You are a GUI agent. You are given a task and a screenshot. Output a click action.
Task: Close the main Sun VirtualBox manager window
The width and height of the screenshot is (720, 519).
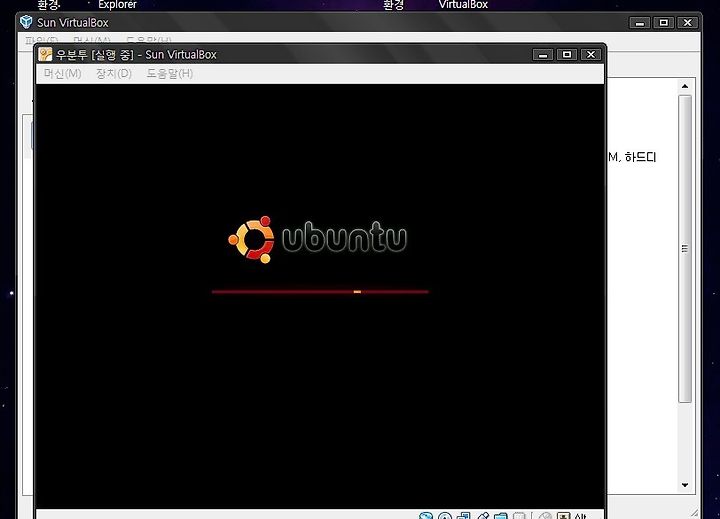tap(687, 23)
